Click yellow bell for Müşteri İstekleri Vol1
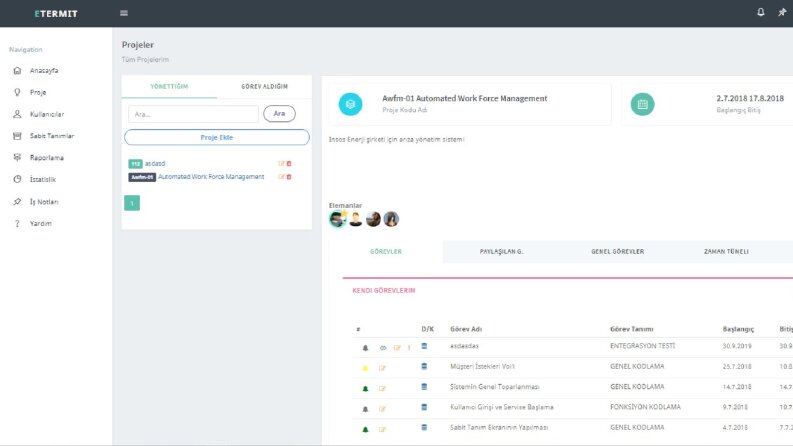 pos(365,368)
